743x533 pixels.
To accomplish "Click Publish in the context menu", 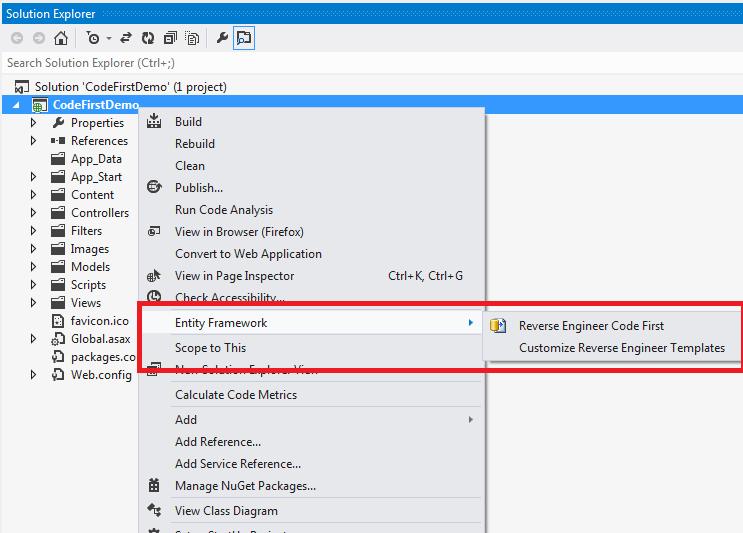I will pos(198,188).
